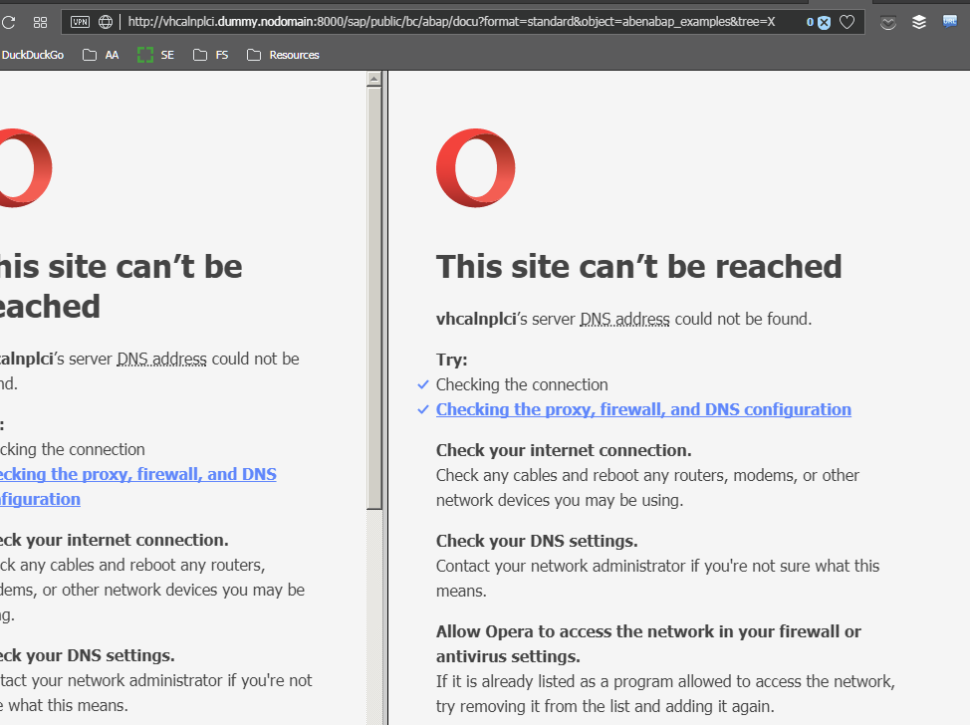This screenshot has height=727, width=970.
Task: Click the DNS configuration link in left window
Action: coord(139,474)
